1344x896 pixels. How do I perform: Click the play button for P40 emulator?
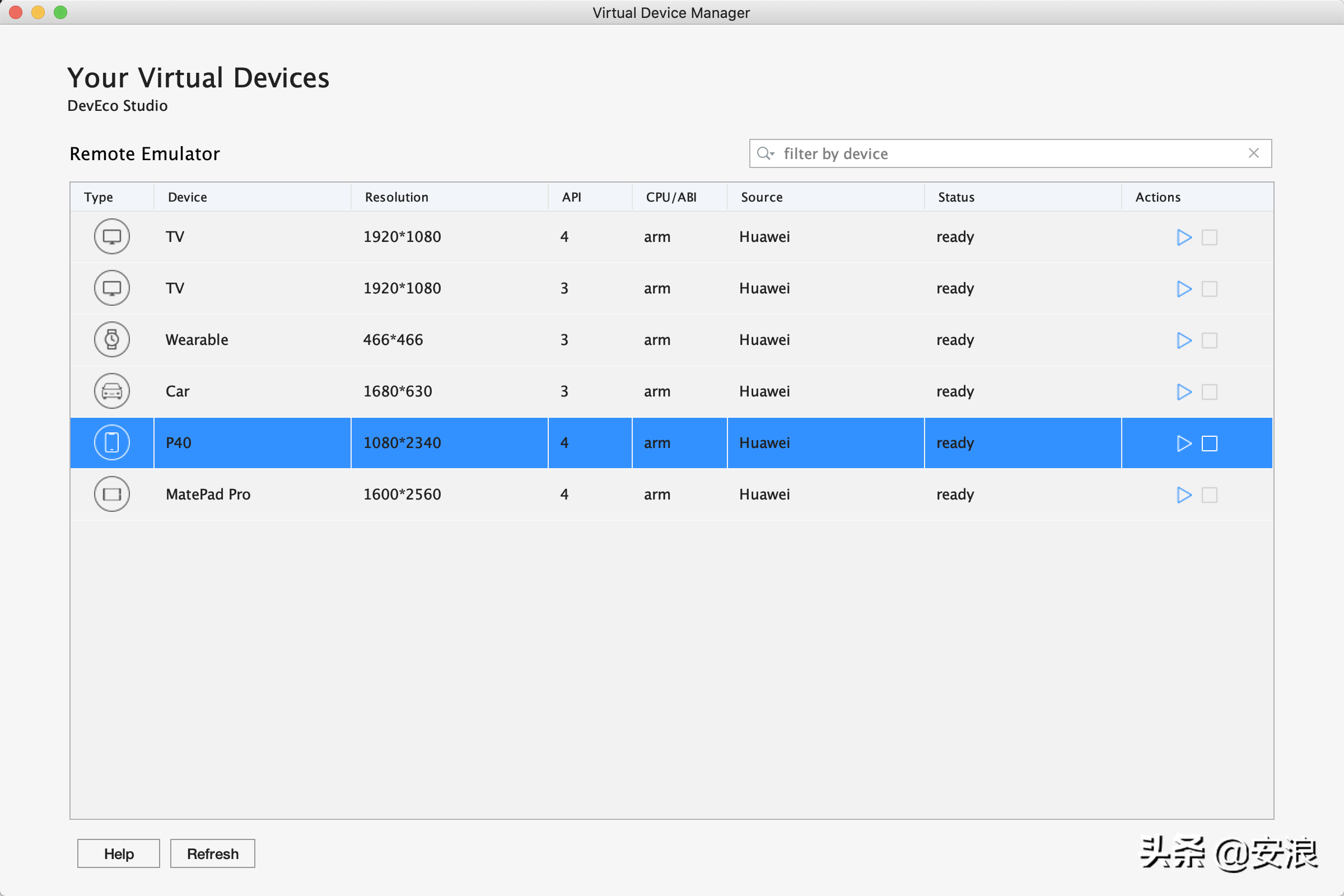click(x=1183, y=442)
